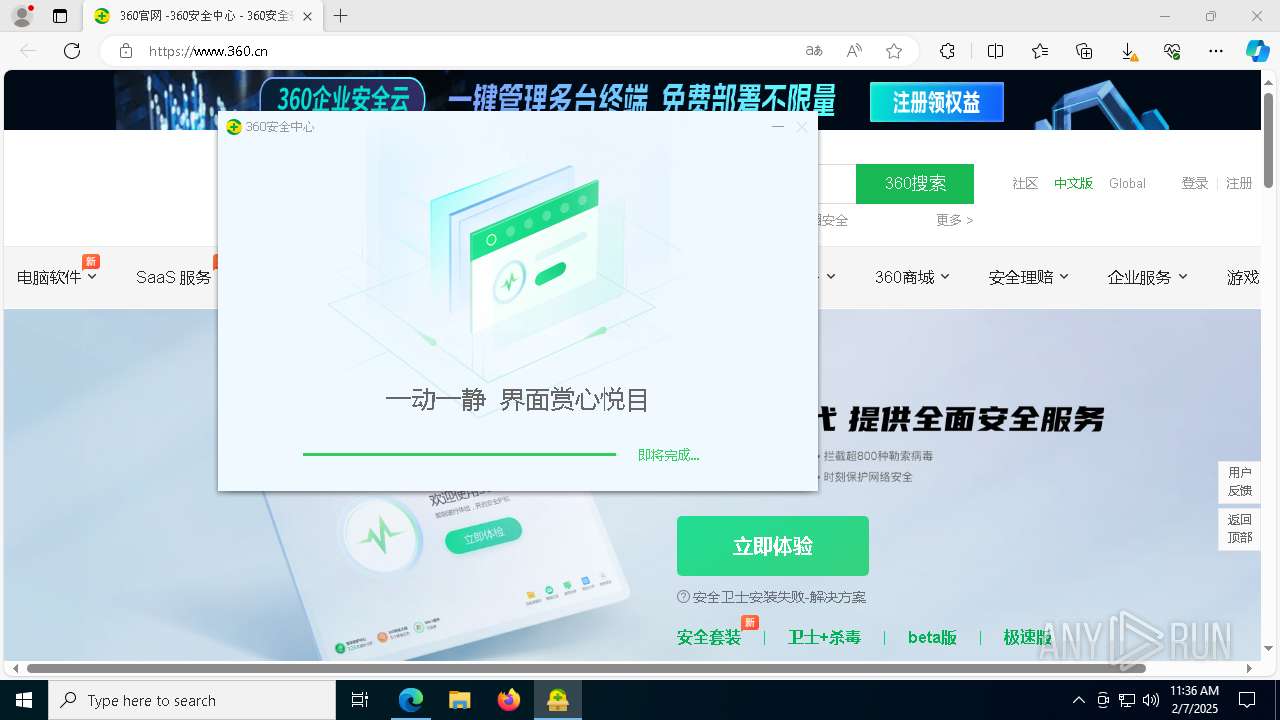Click the 注册 register link
This screenshot has width=1280, height=720.
click(x=1239, y=183)
